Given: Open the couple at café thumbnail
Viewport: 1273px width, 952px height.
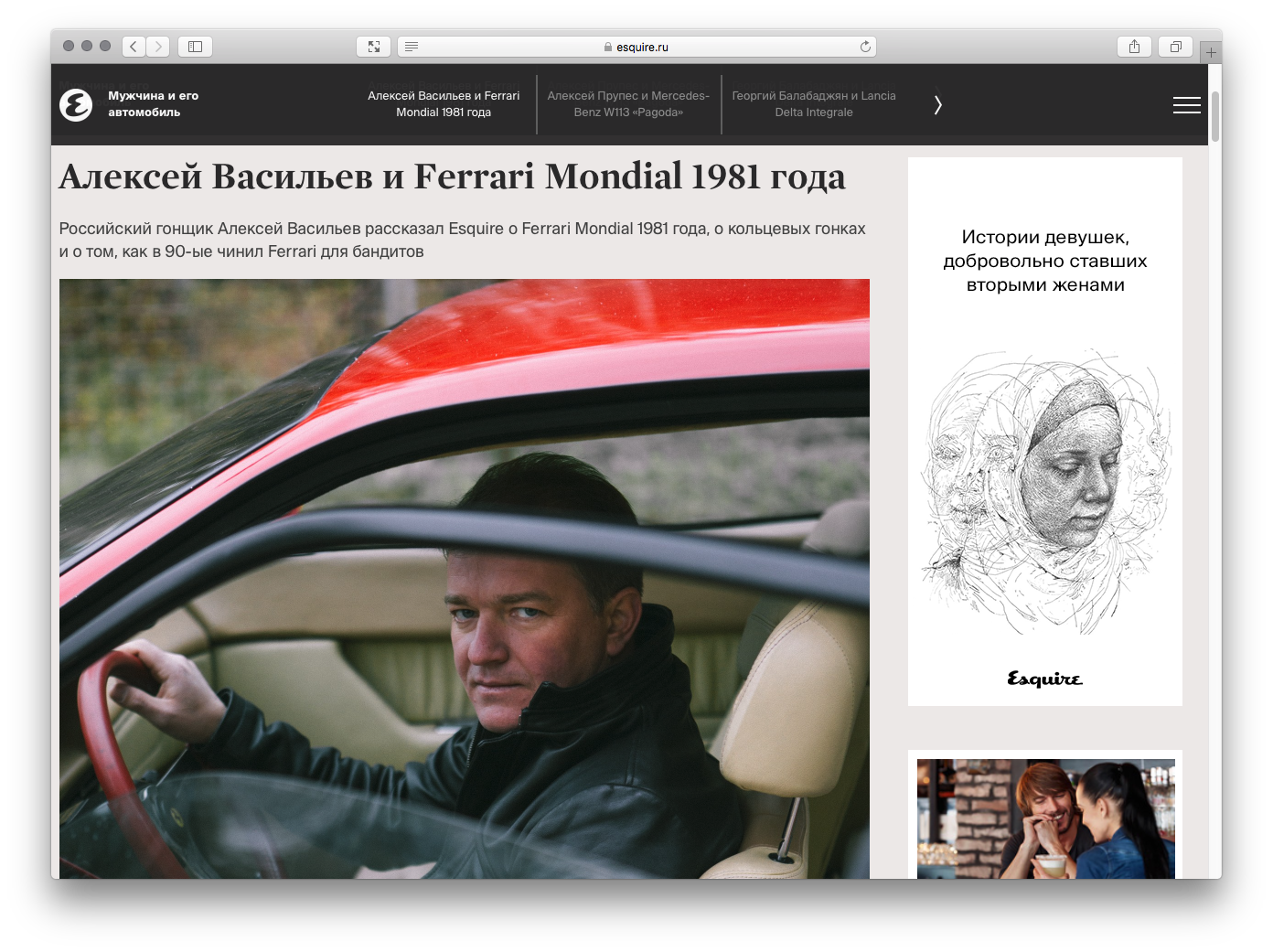Looking at the screenshot, I should click(1046, 818).
